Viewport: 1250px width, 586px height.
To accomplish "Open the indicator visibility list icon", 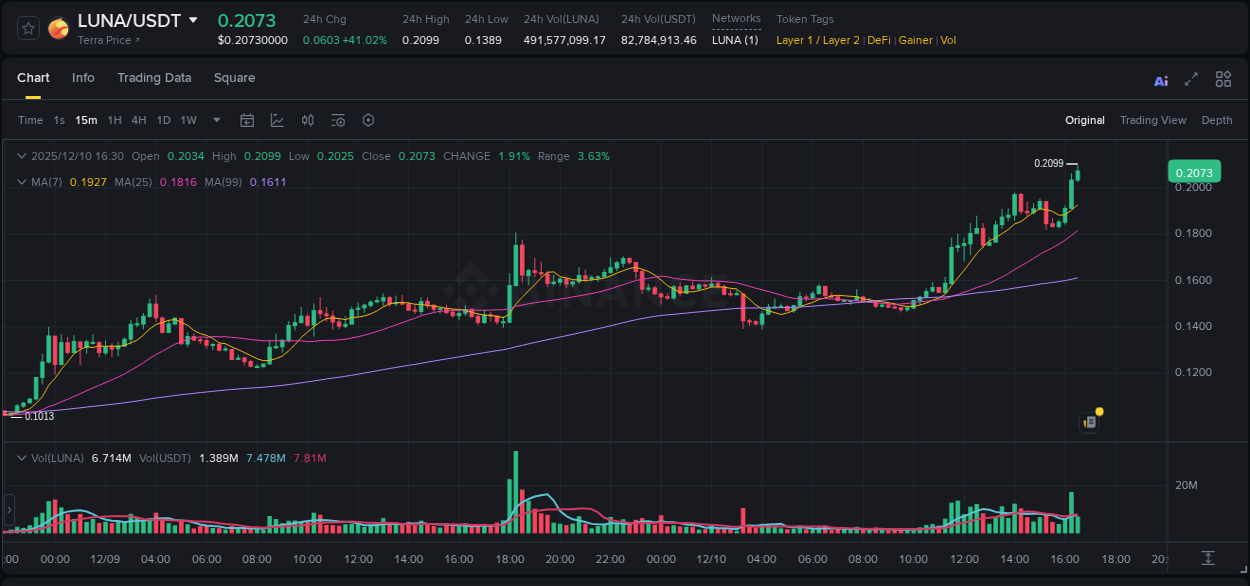I will point(337,120).
